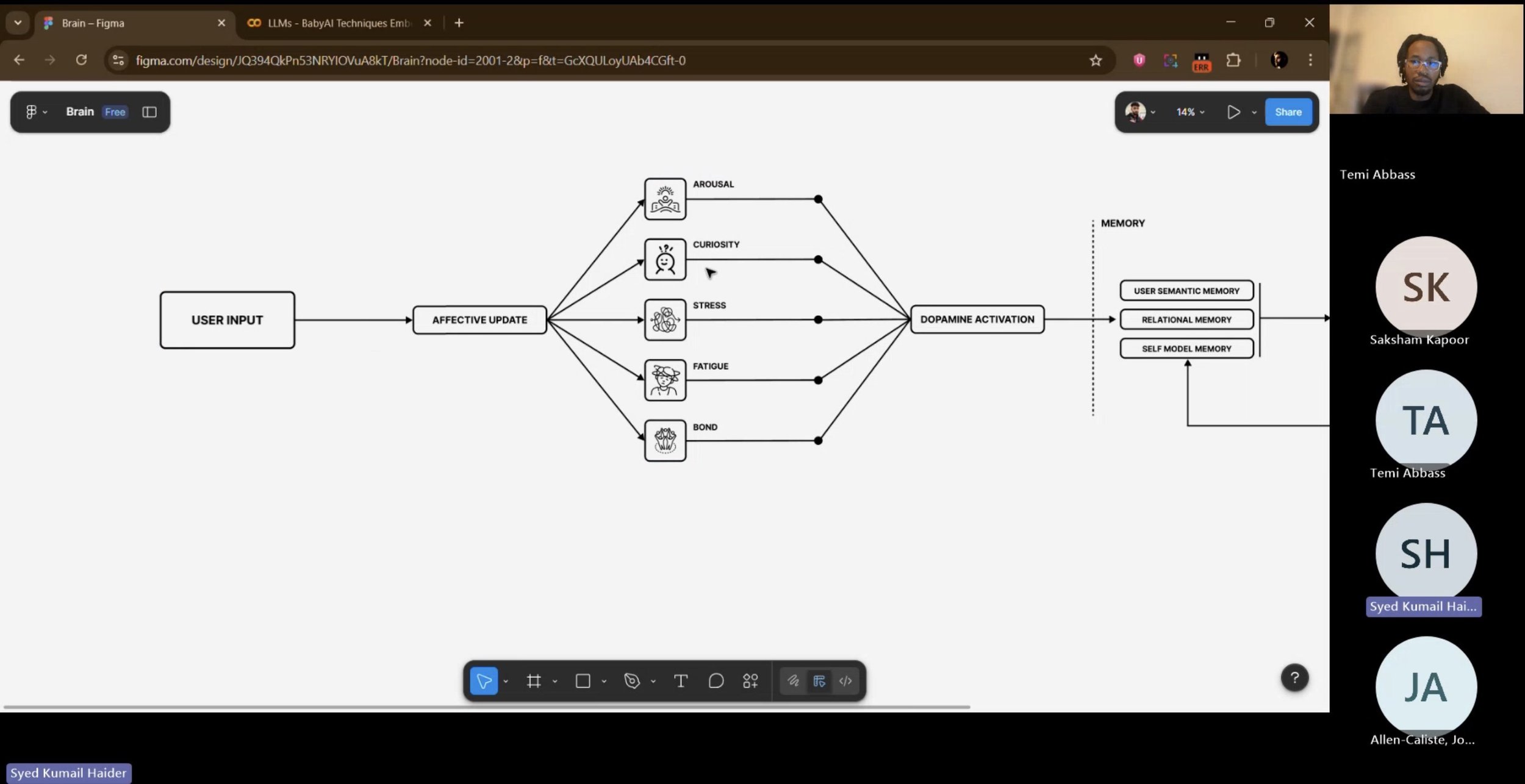Viewport: 1525px width, 784px height.
Task: Select the Move tool in toolbar
Action: tap(484, 681)
